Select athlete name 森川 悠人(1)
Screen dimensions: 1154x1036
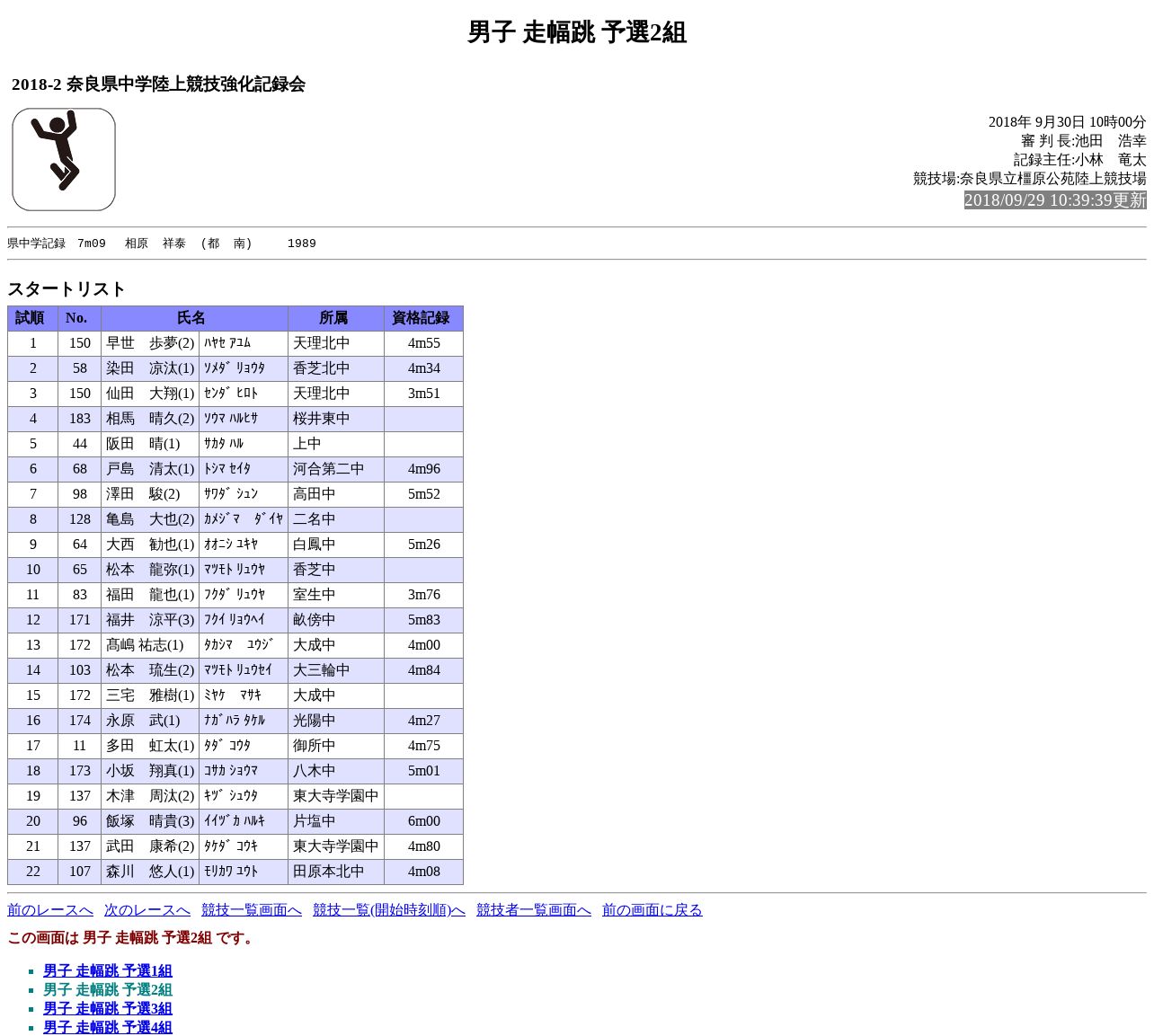click(x=150, y=872)
